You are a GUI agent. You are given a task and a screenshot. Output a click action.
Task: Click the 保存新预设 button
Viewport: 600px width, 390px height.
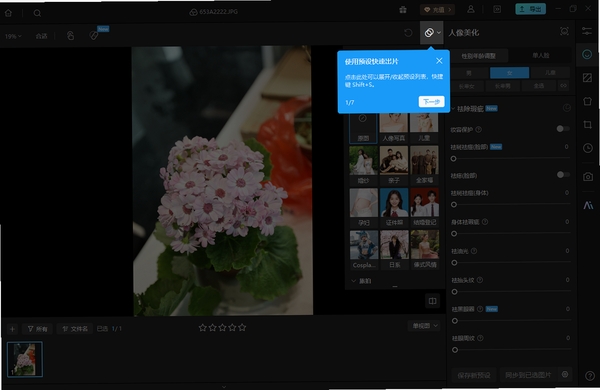pos(474,375)
